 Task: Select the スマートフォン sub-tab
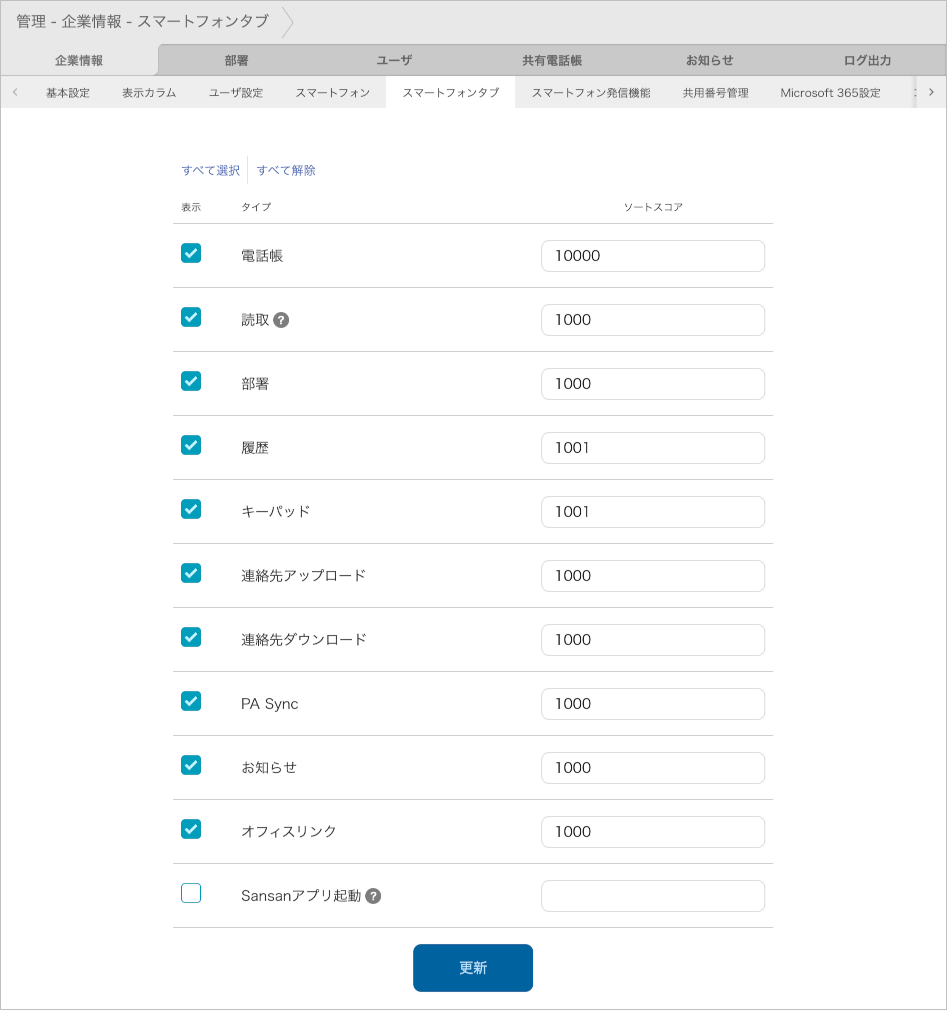(332, 93)
